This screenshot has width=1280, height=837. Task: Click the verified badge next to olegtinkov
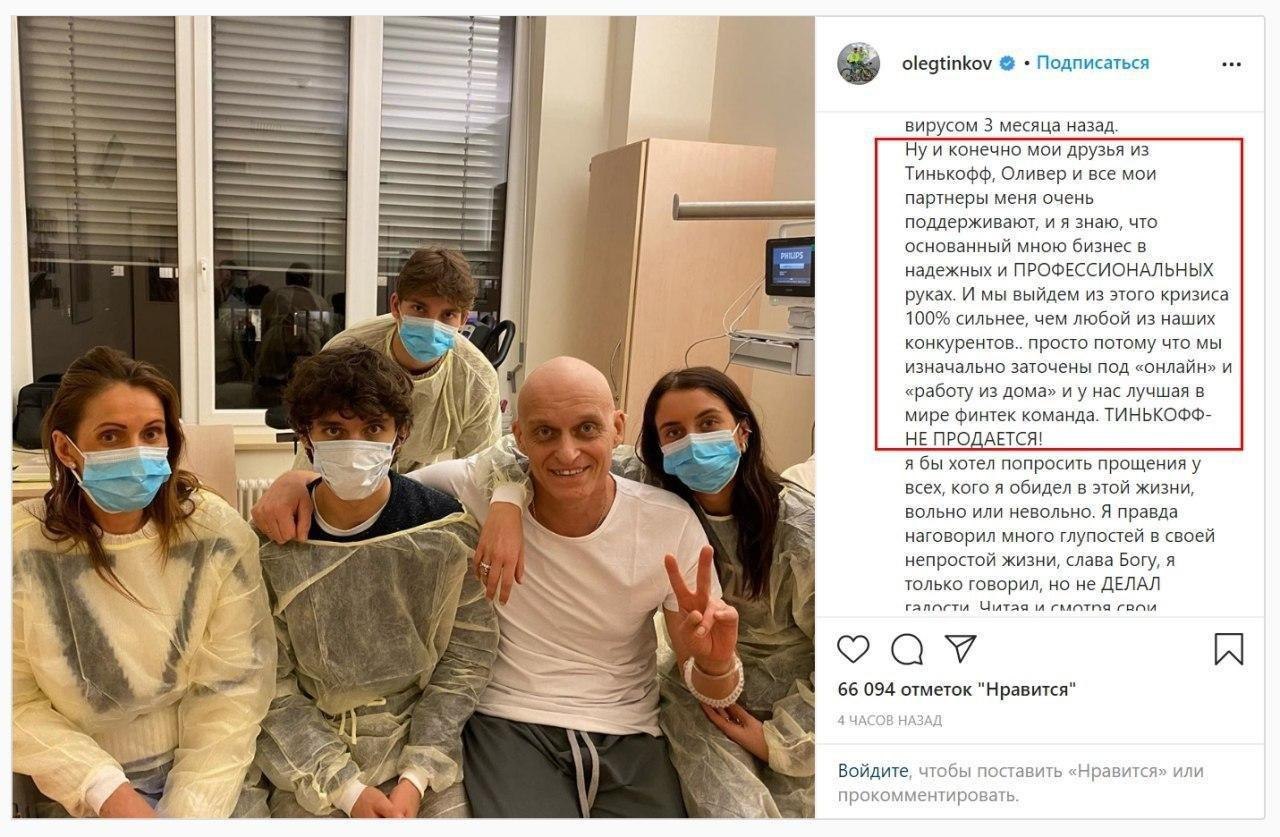coord(1008,63)
